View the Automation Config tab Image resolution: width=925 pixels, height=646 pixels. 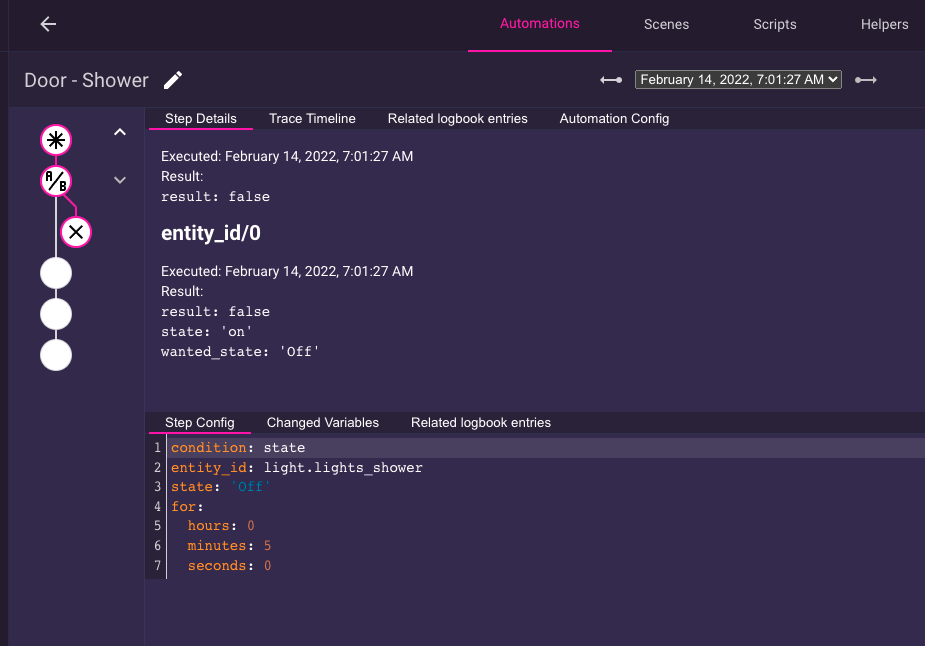tap(614, 119)
